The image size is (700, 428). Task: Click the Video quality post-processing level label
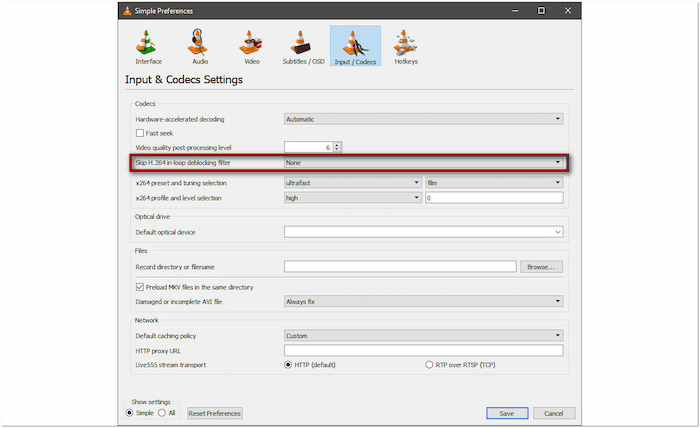tap(183, 148)
